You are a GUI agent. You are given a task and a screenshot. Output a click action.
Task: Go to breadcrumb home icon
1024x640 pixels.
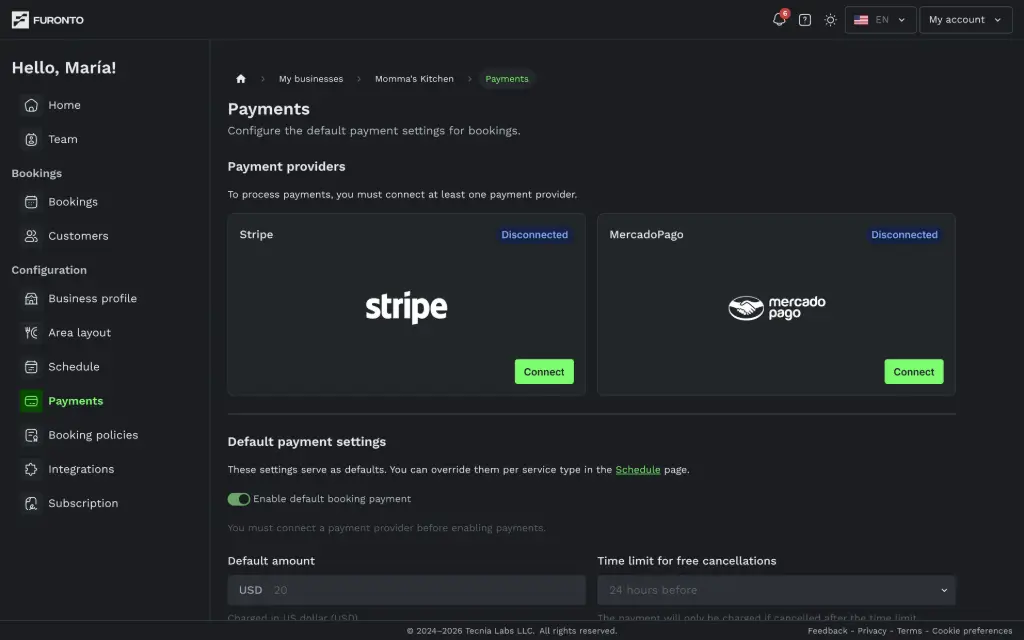(240, 79)
